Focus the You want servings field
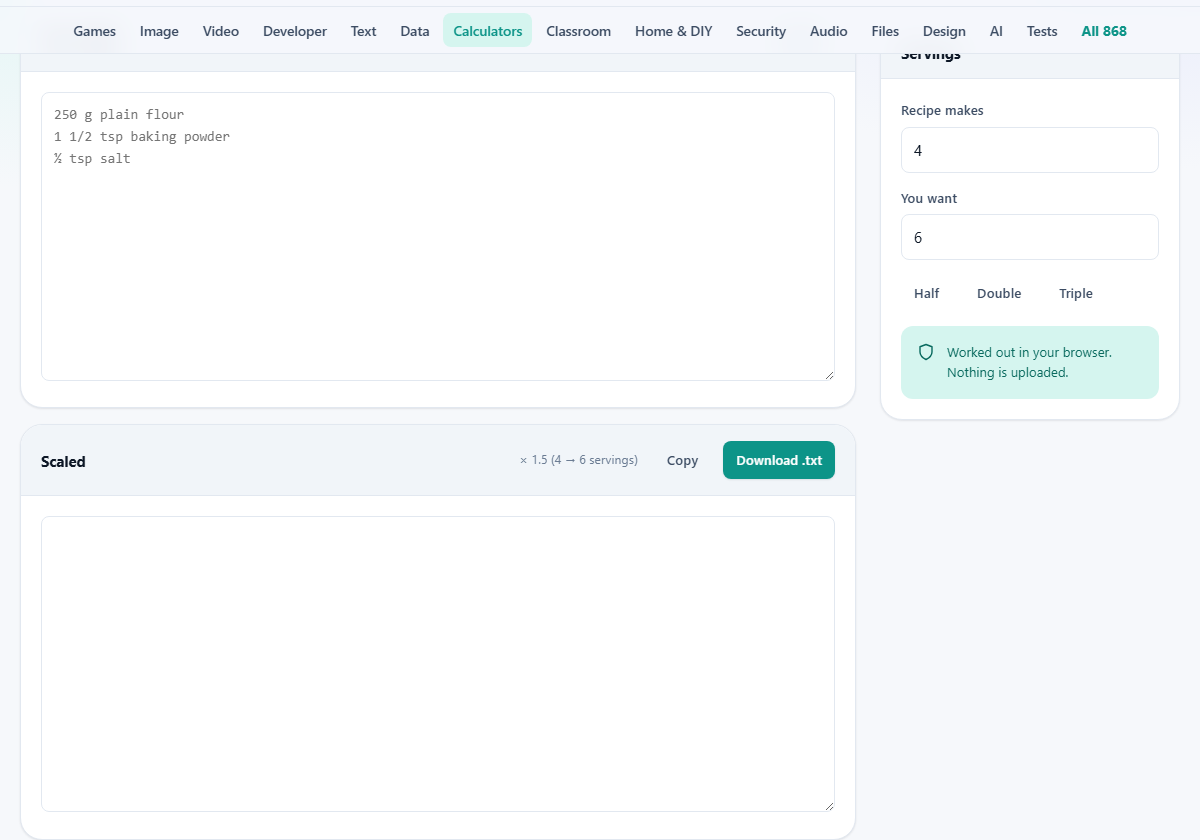Image resolution: width=1200 pixels, height=840 pixels. coord(1030,237)
